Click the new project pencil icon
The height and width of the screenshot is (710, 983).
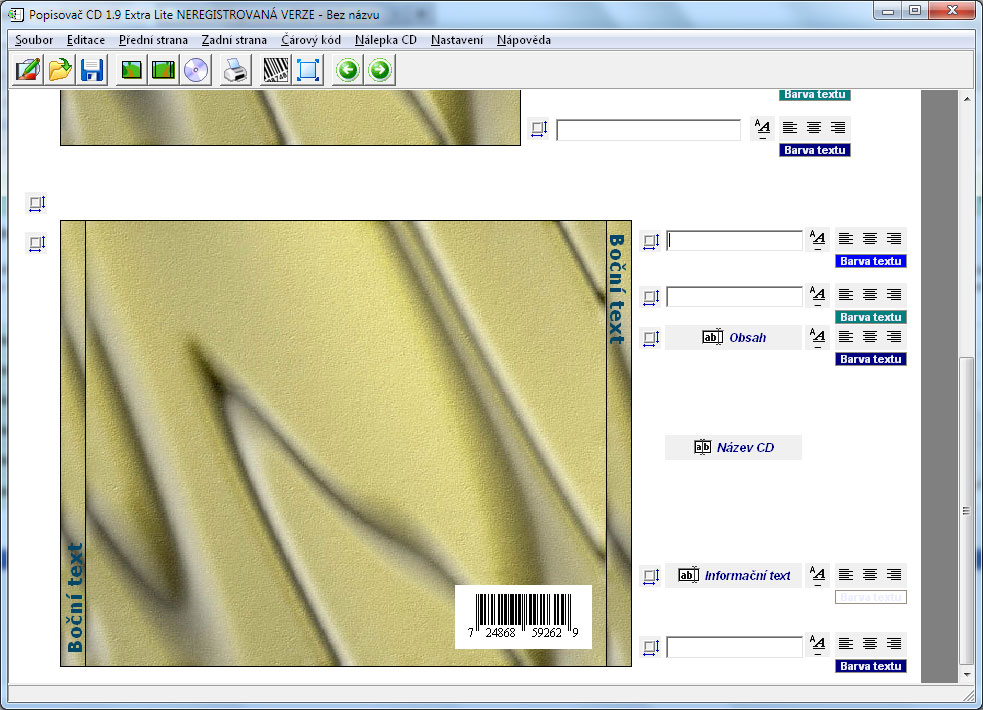click(x=28, y=70)
